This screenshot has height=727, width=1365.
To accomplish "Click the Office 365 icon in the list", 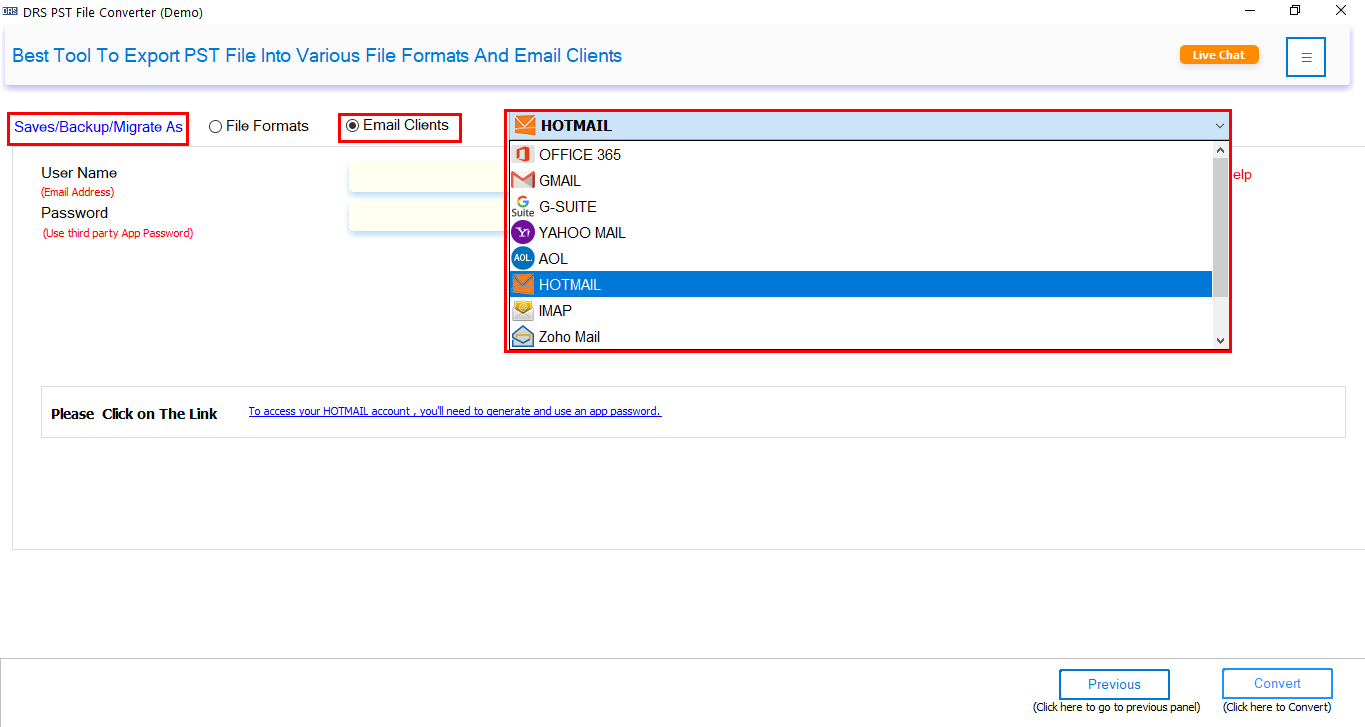I will (x=522, y=154).
